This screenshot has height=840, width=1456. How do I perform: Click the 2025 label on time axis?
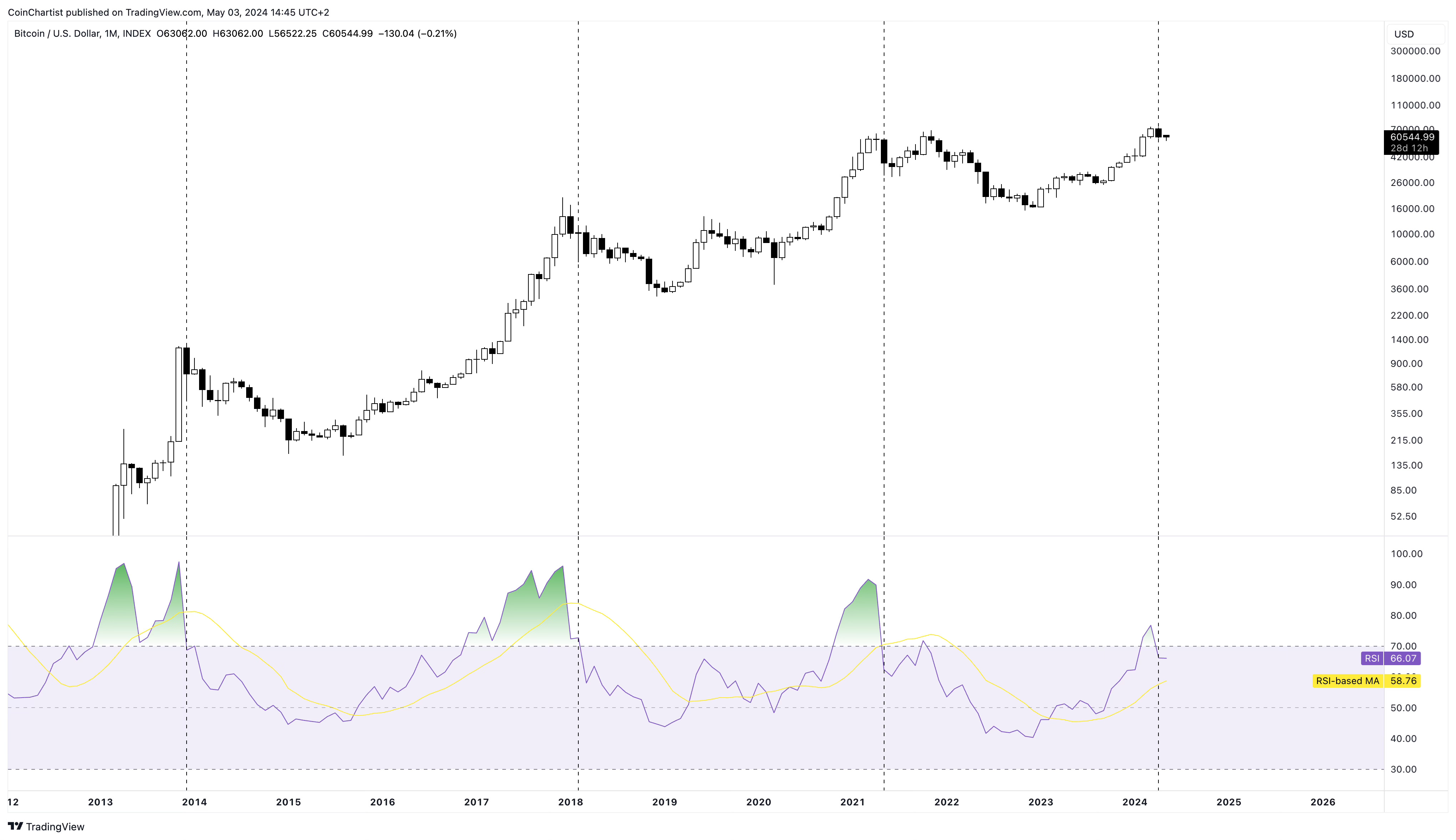point(1228,802)
